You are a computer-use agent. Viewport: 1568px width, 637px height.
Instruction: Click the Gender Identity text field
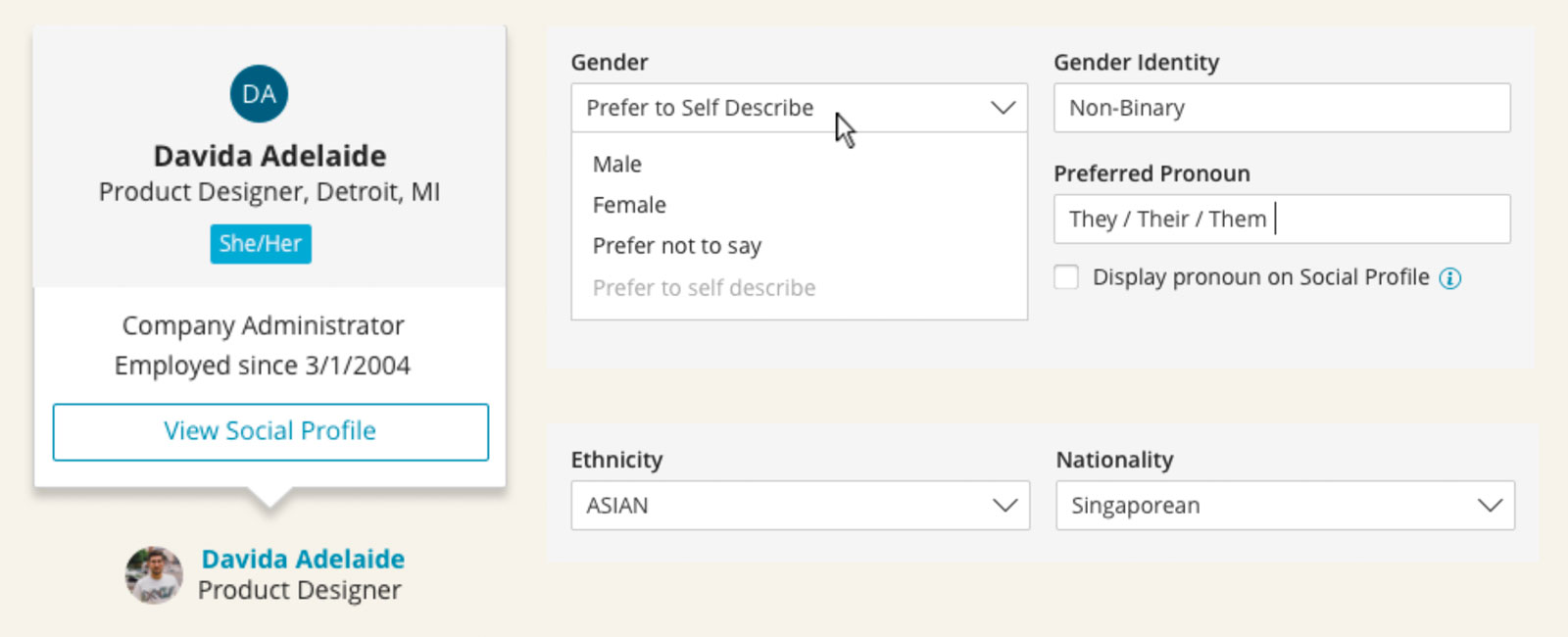pyautogui.click(x=1281, y=108)
